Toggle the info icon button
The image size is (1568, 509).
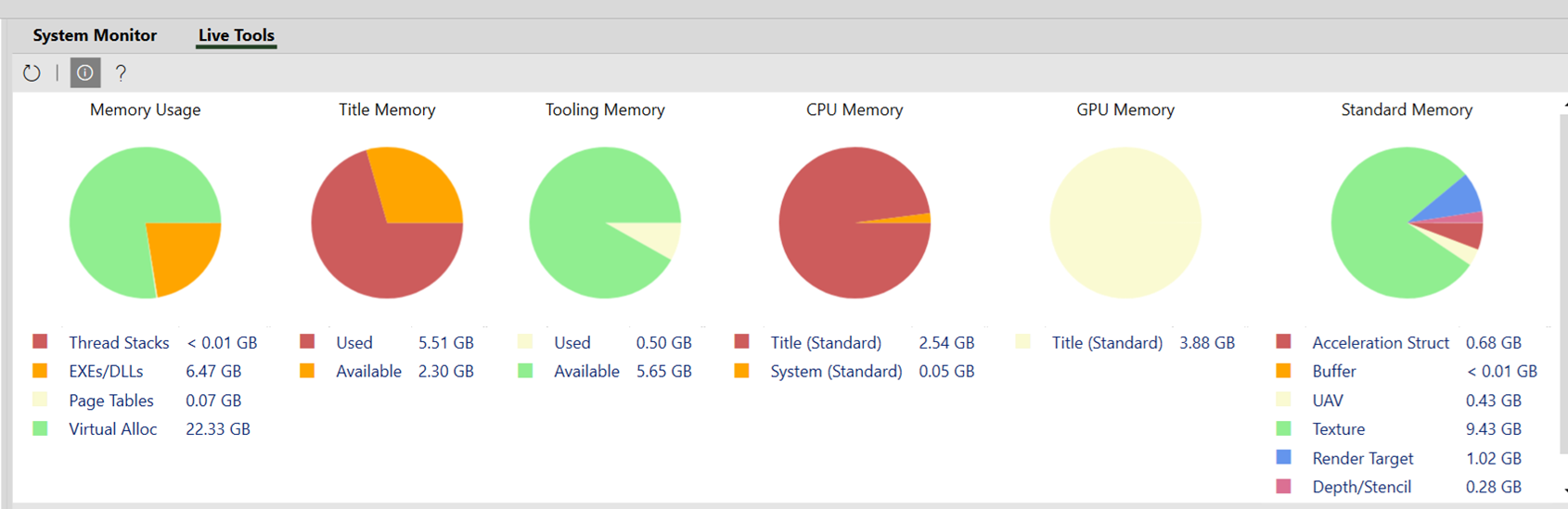(x=84, y=72)
